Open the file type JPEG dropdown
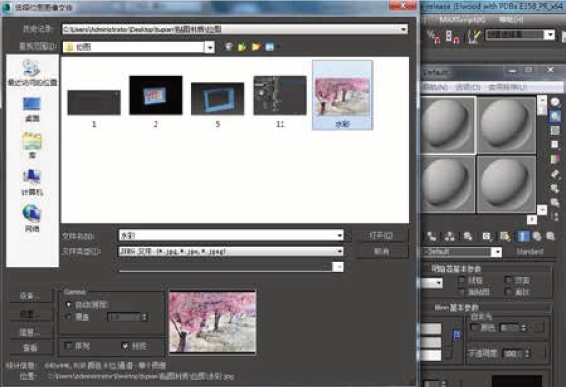The image size is (566, 387). click(x=340, y=251)
